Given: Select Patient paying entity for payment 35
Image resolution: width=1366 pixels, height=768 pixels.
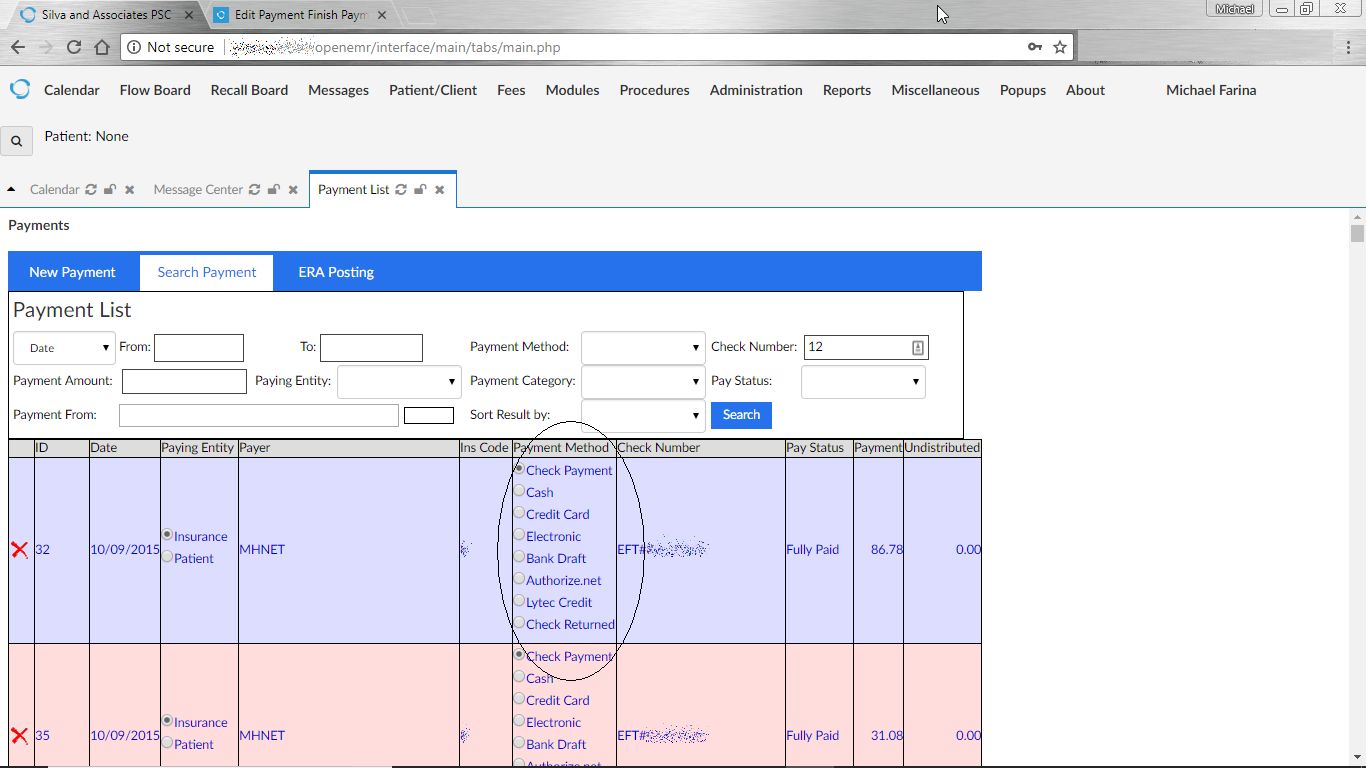Looking at the screenshot, I should [167, 743].
